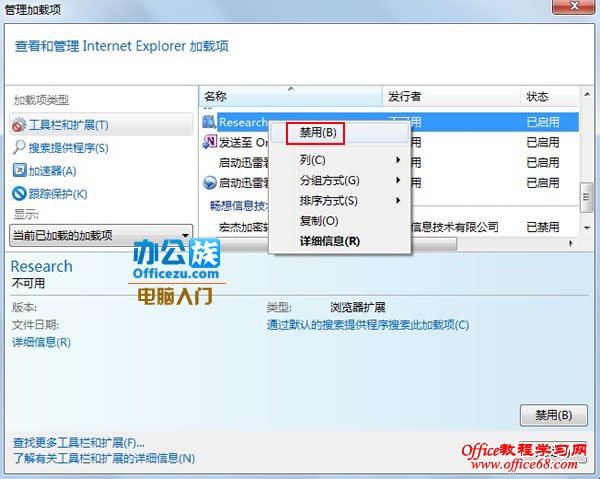This screenshot has width=600, height=479.
Task: Select 搜索提供程序(S) add-on type
Action: click(x=68, y=148)
